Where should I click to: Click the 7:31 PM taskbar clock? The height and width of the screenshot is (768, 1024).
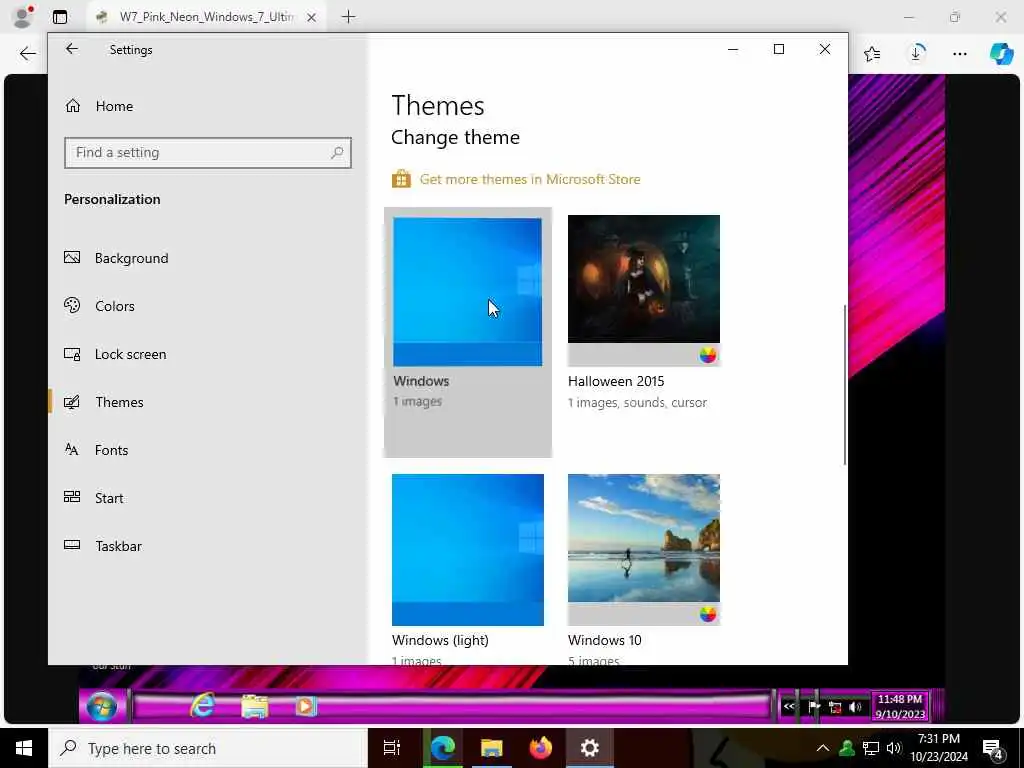(939, 748)
